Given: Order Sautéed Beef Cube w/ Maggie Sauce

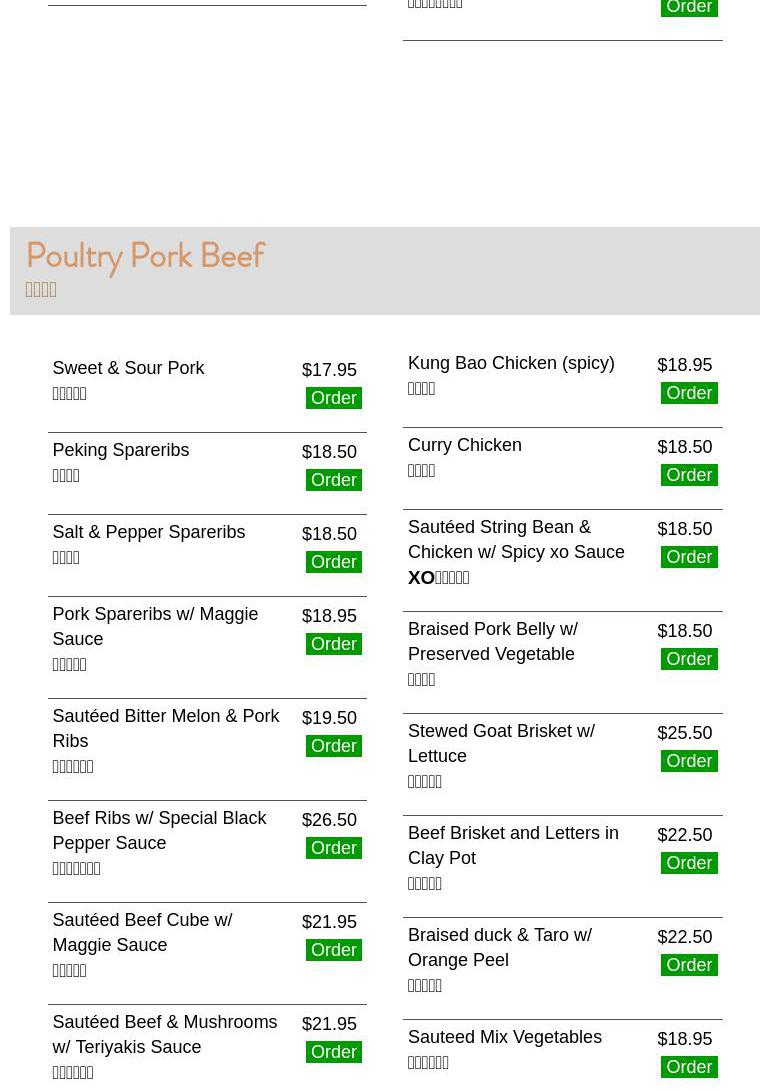Looking at the screenshot, I should pos(333,950).
